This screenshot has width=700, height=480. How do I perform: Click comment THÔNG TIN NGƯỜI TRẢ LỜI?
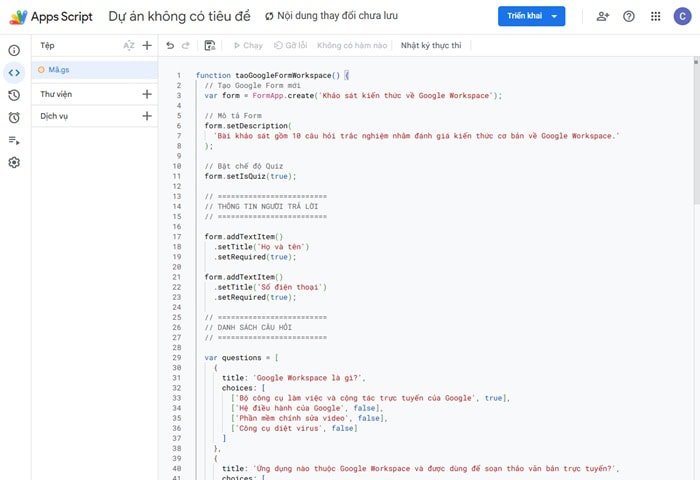(261, 206)
